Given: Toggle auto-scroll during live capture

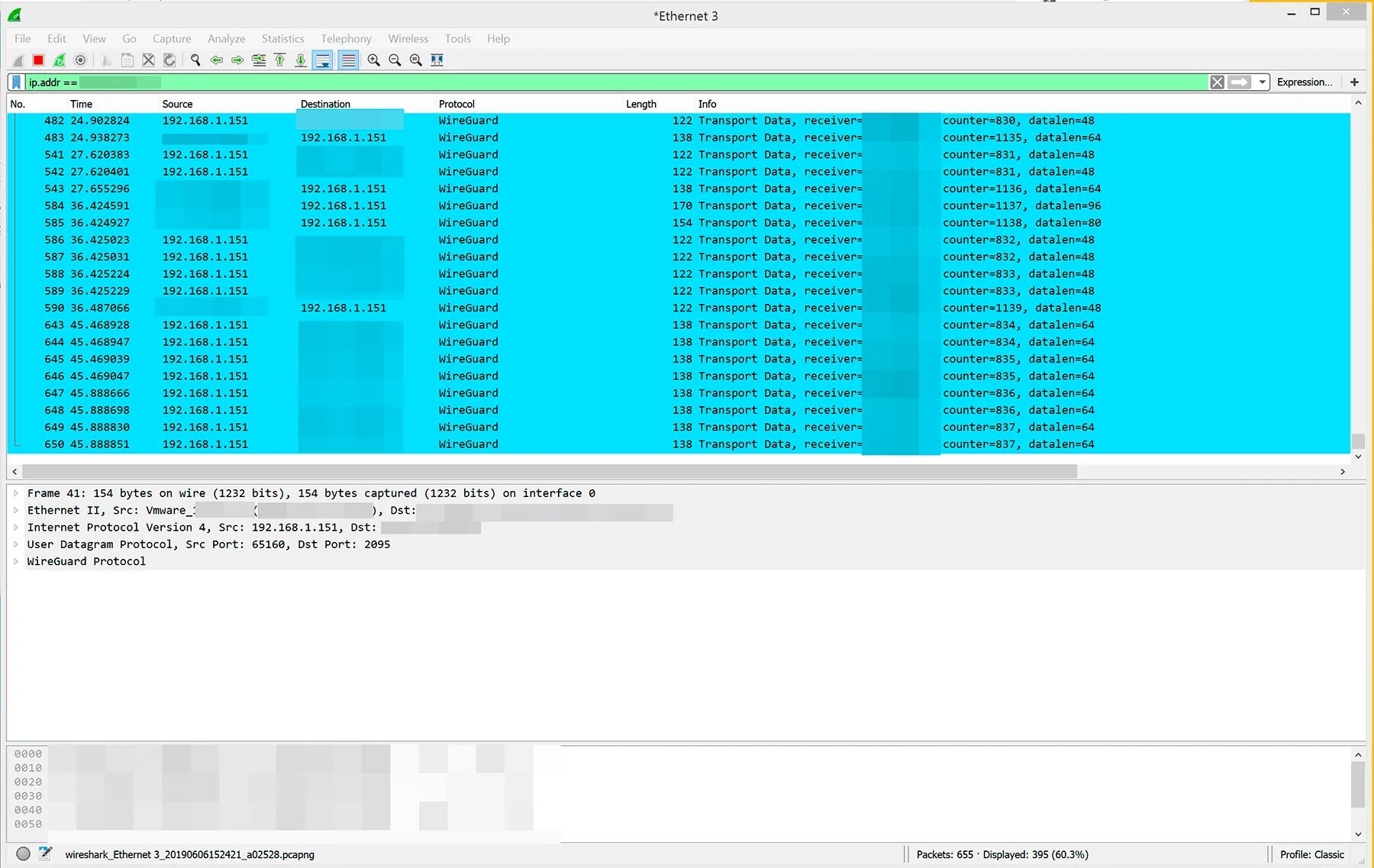Looking at the screenshot, I should 323,60.
